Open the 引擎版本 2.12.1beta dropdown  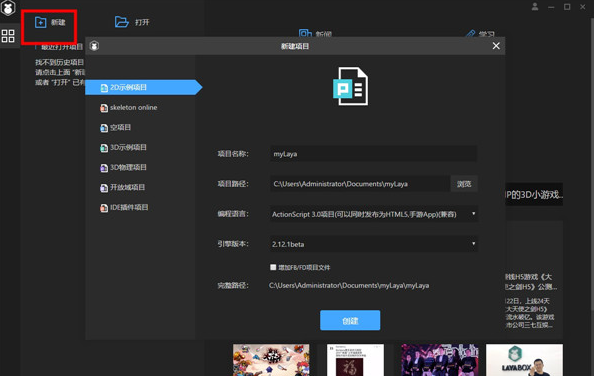374,244
